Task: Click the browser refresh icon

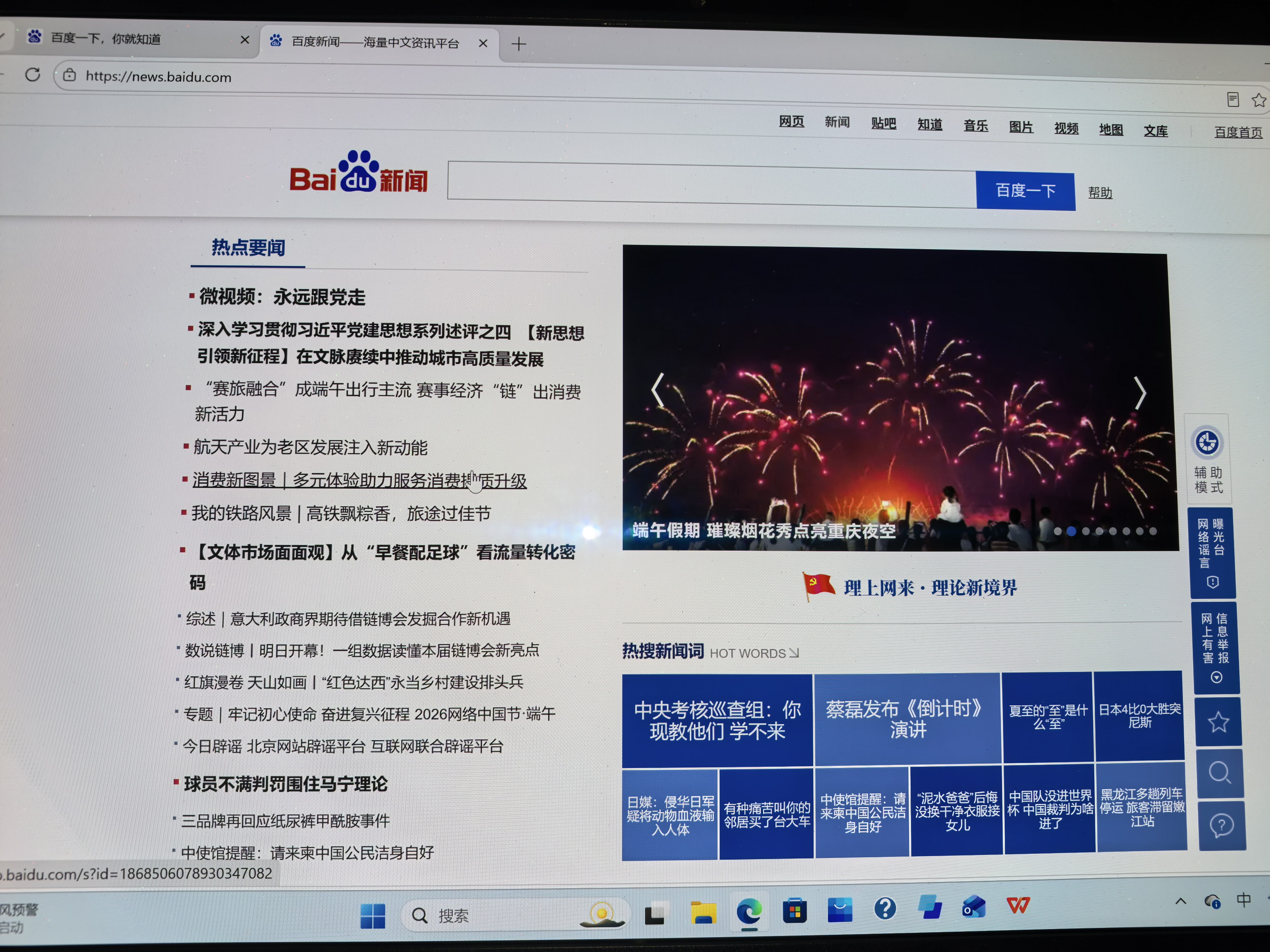Action: tap(33, 75)
